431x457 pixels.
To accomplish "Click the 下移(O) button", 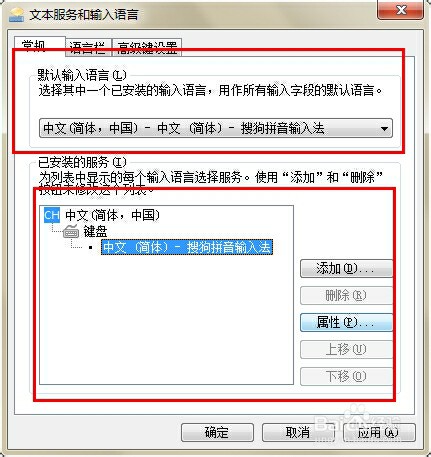I will [346, 377].
